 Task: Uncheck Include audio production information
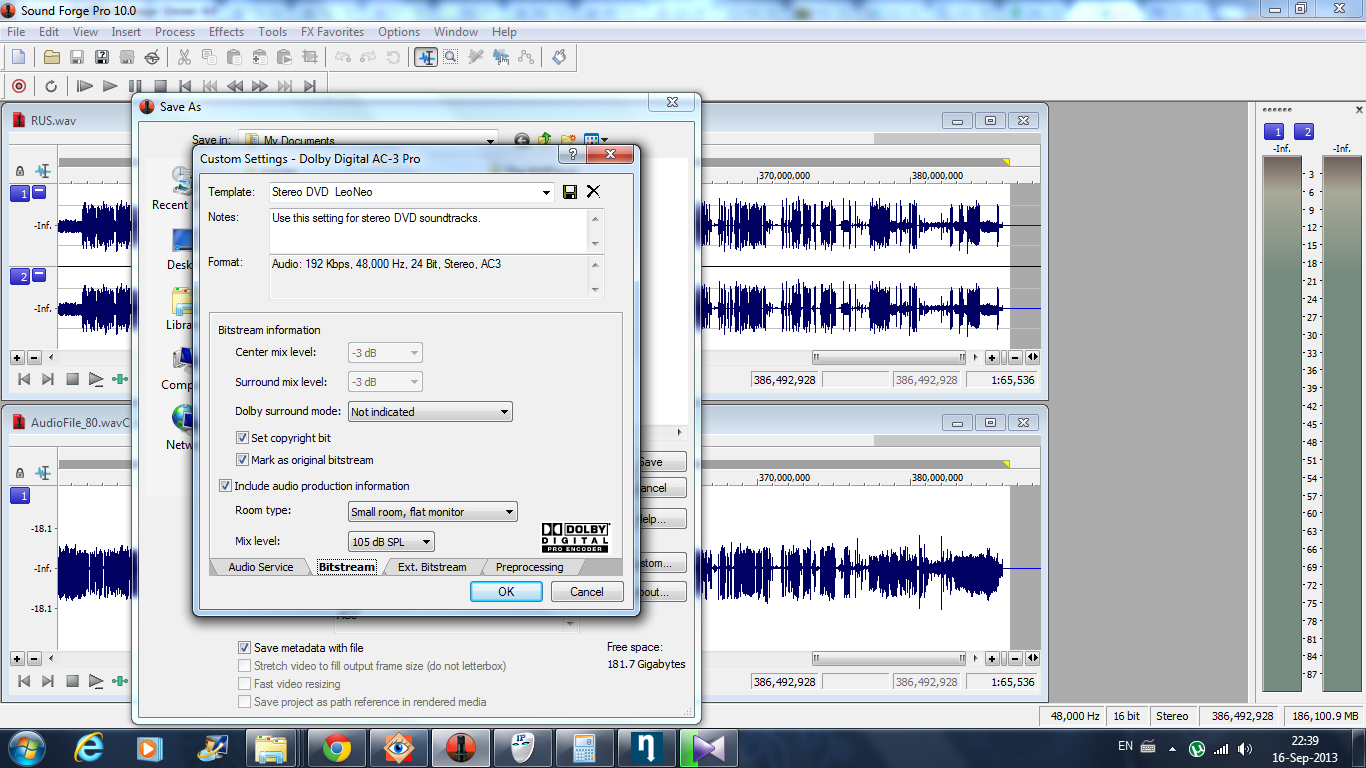pos(225,486)
